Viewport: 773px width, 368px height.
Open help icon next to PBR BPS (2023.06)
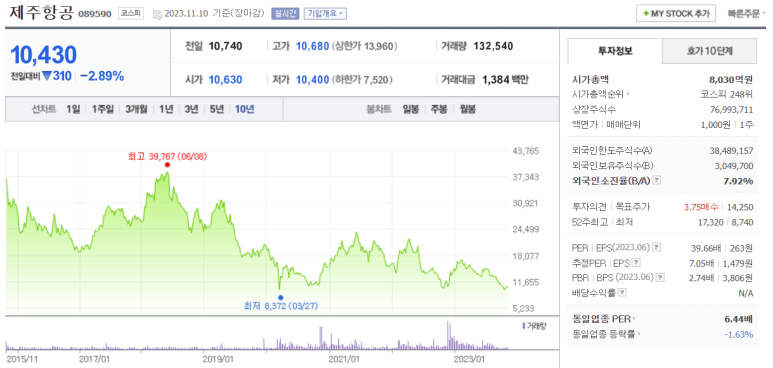(661, 277)
